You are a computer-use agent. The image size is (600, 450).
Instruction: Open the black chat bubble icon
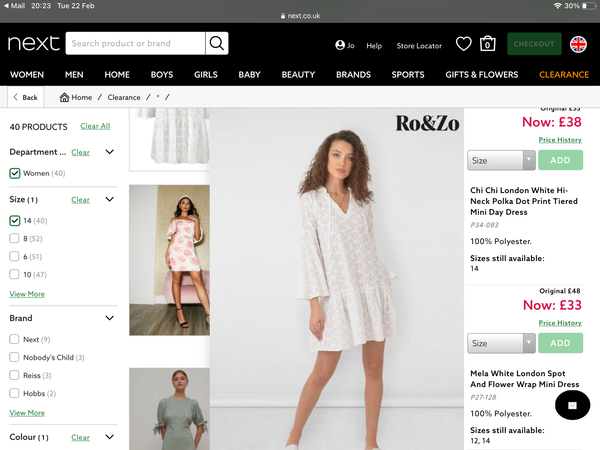coord(572,405)
